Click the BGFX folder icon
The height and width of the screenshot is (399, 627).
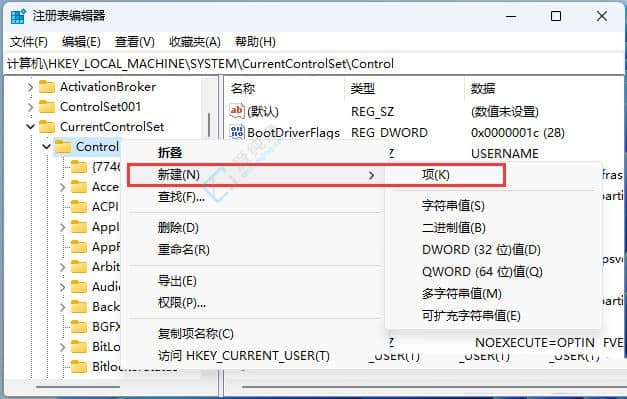point(79,327)
